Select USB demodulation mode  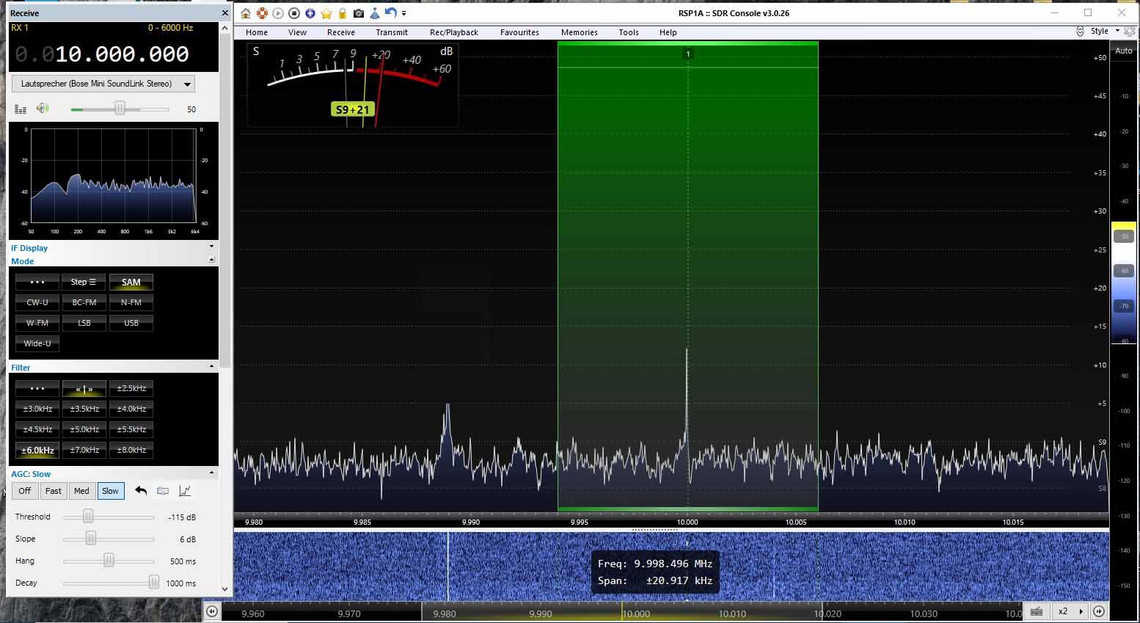[x=131, y=323]
